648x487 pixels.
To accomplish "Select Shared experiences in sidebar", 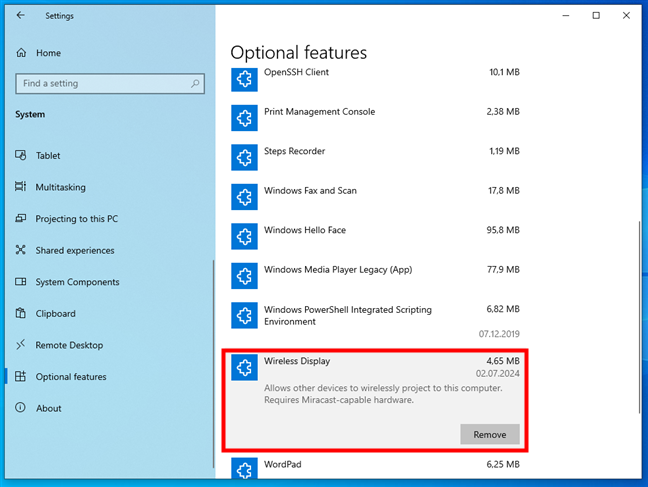I will [x=75, y=251].
